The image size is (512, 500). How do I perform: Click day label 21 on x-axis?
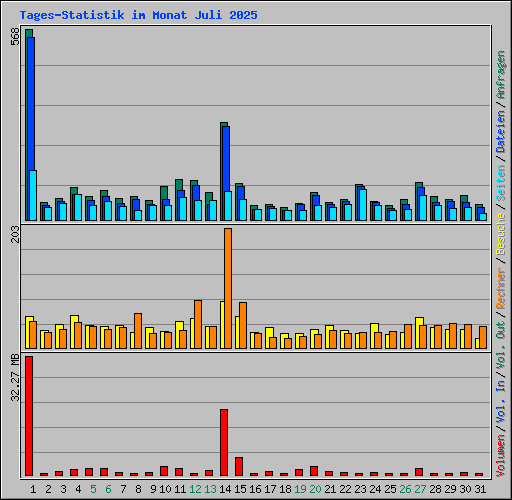[330, 489]
